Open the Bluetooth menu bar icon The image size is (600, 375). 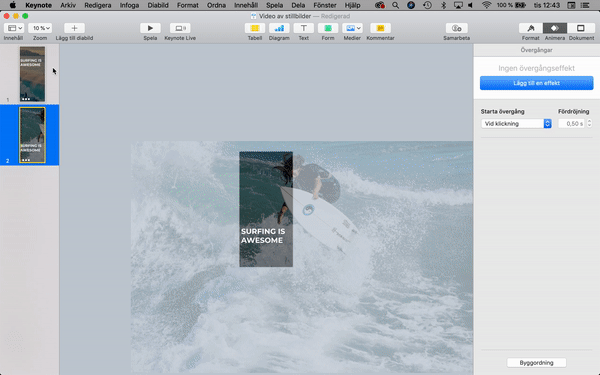click(443, 5)
